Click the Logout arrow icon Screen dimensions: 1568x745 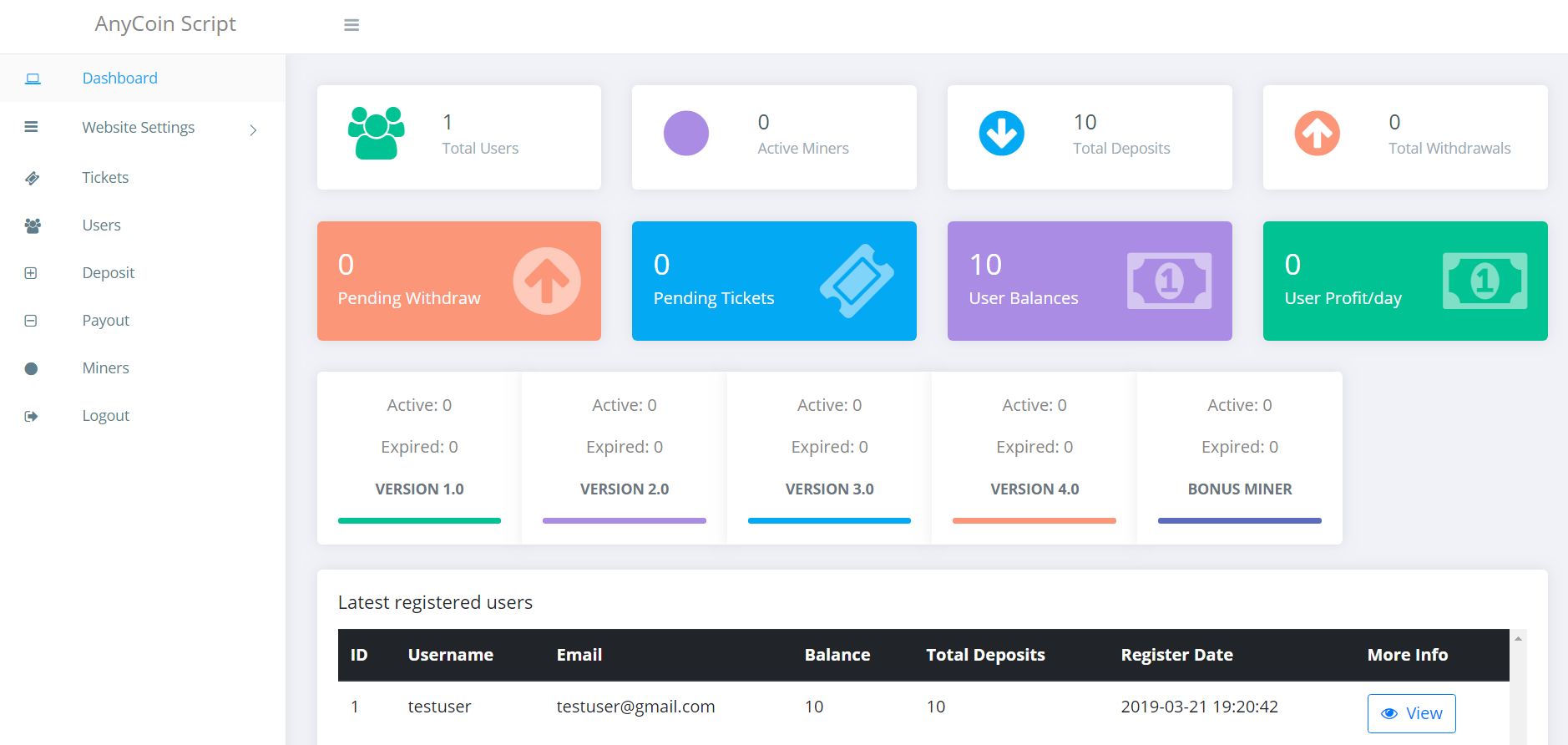(x=31, y=416)
